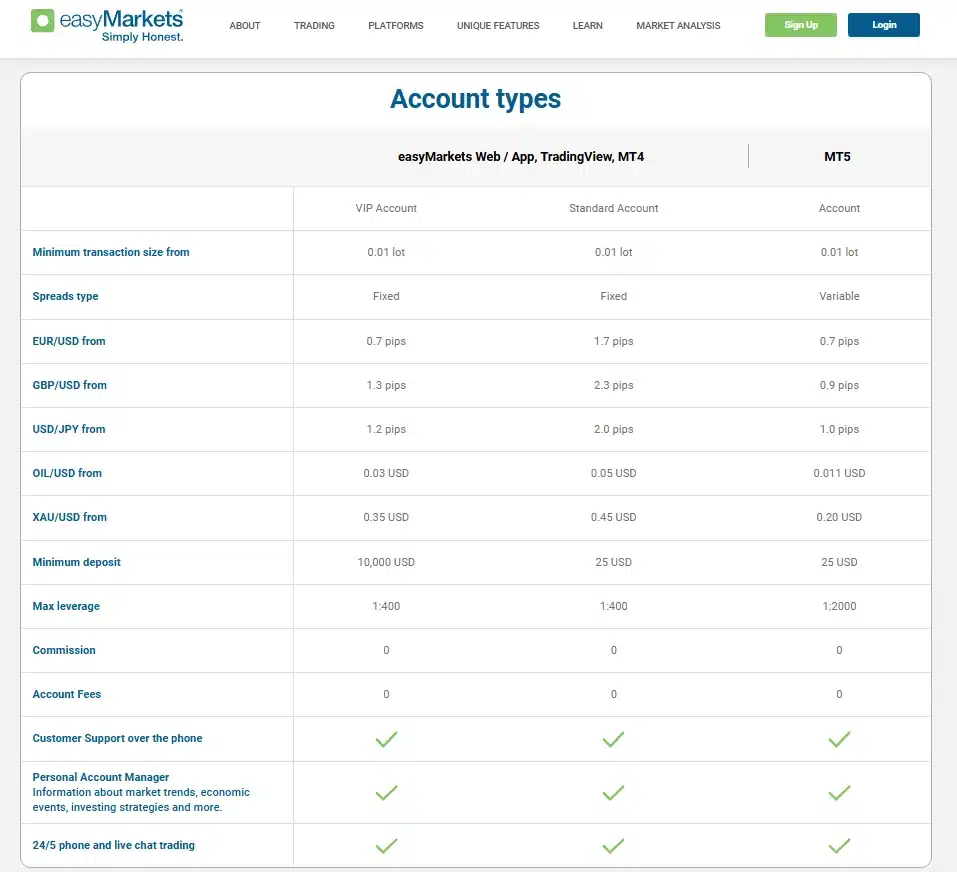The image size is (957, 872).
Task: Click Customer Support over the phone label
Action: pyautogui.click(x=117, y=738)
